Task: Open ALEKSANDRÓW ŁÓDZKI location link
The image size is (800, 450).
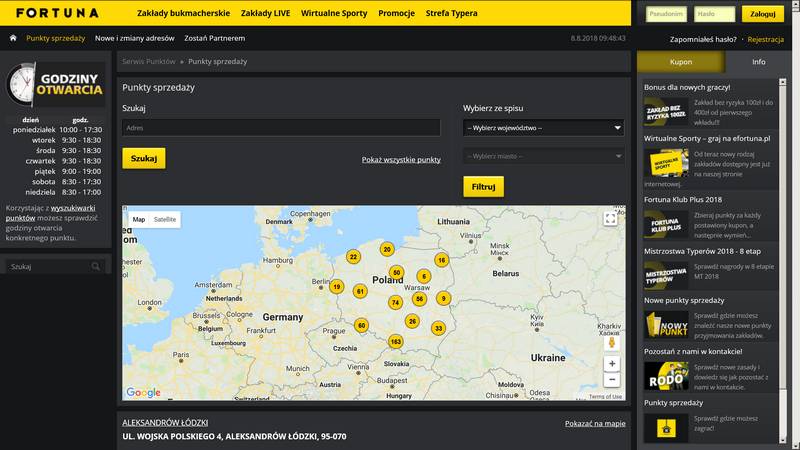Action: pos(165,422)
